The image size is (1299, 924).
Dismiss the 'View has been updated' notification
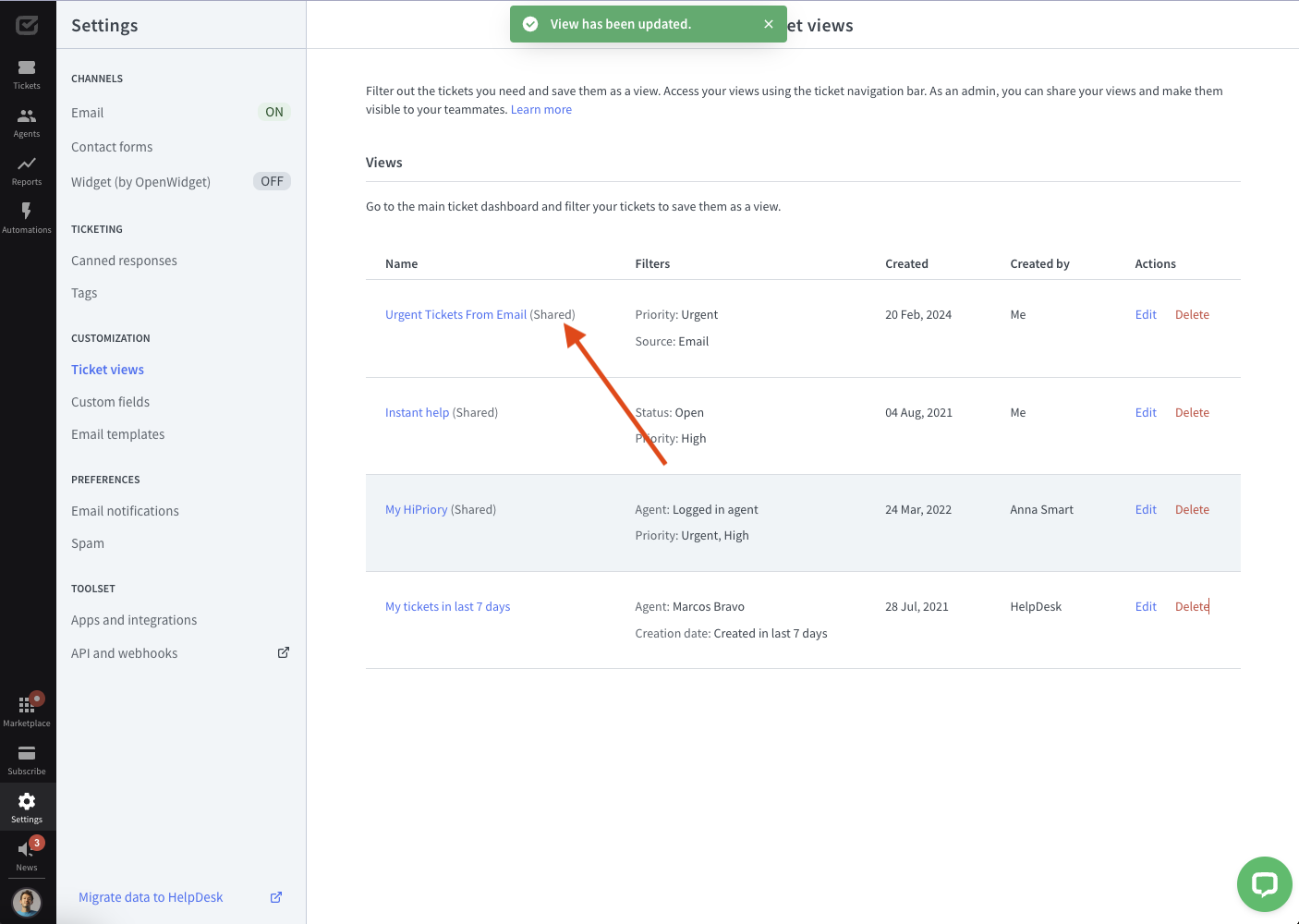(x=769, y=24)
